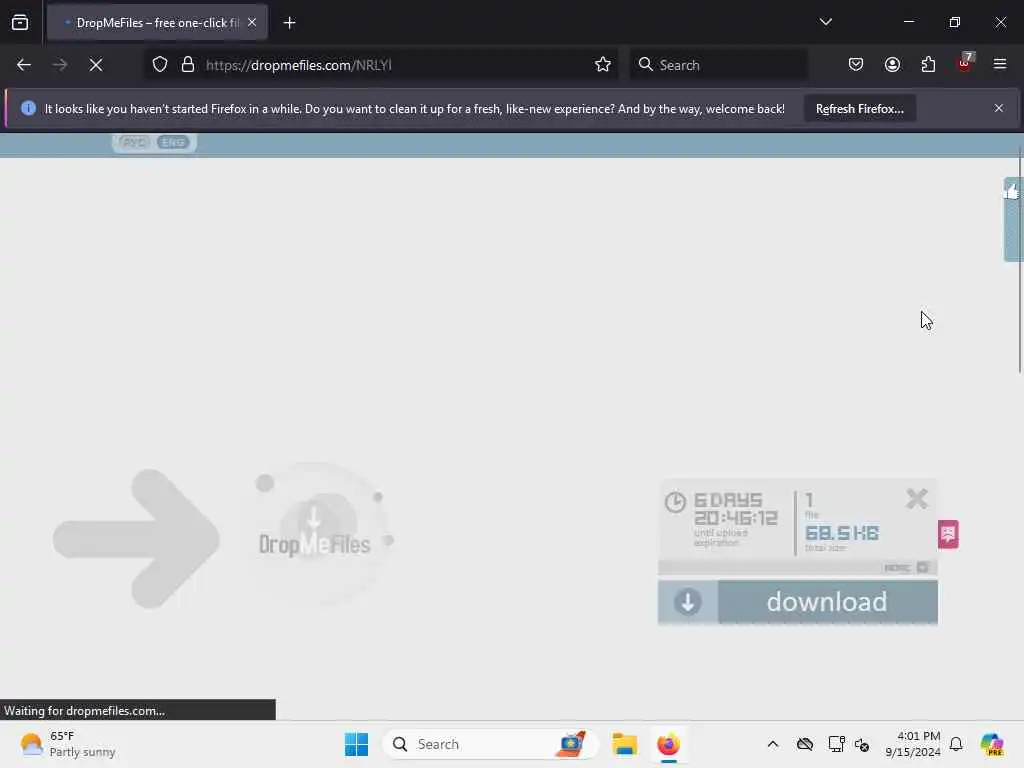
Task: Click the taskbar Search box
Action: click(x=491, y=744)
